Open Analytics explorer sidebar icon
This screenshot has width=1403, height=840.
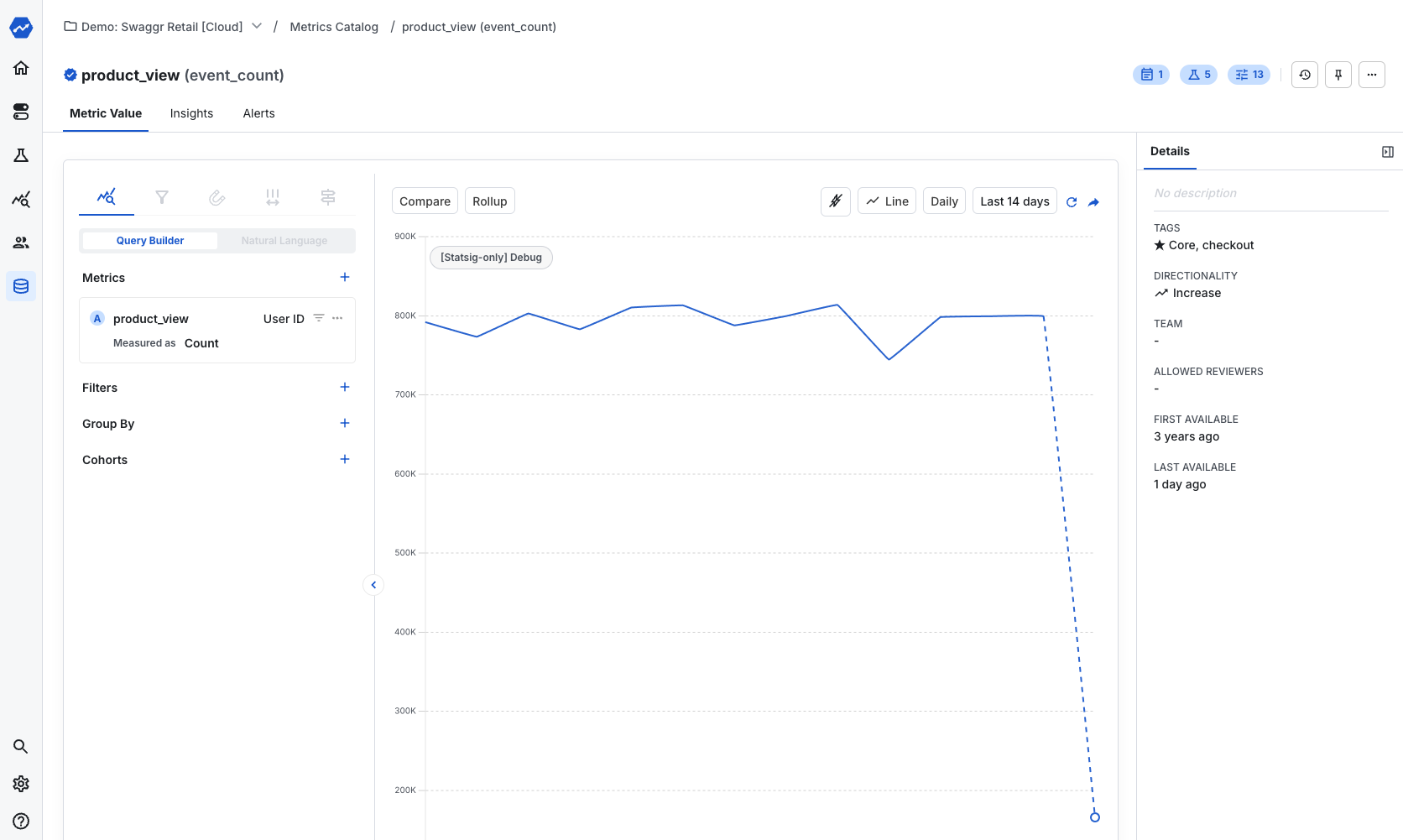(x=21, y=199)
